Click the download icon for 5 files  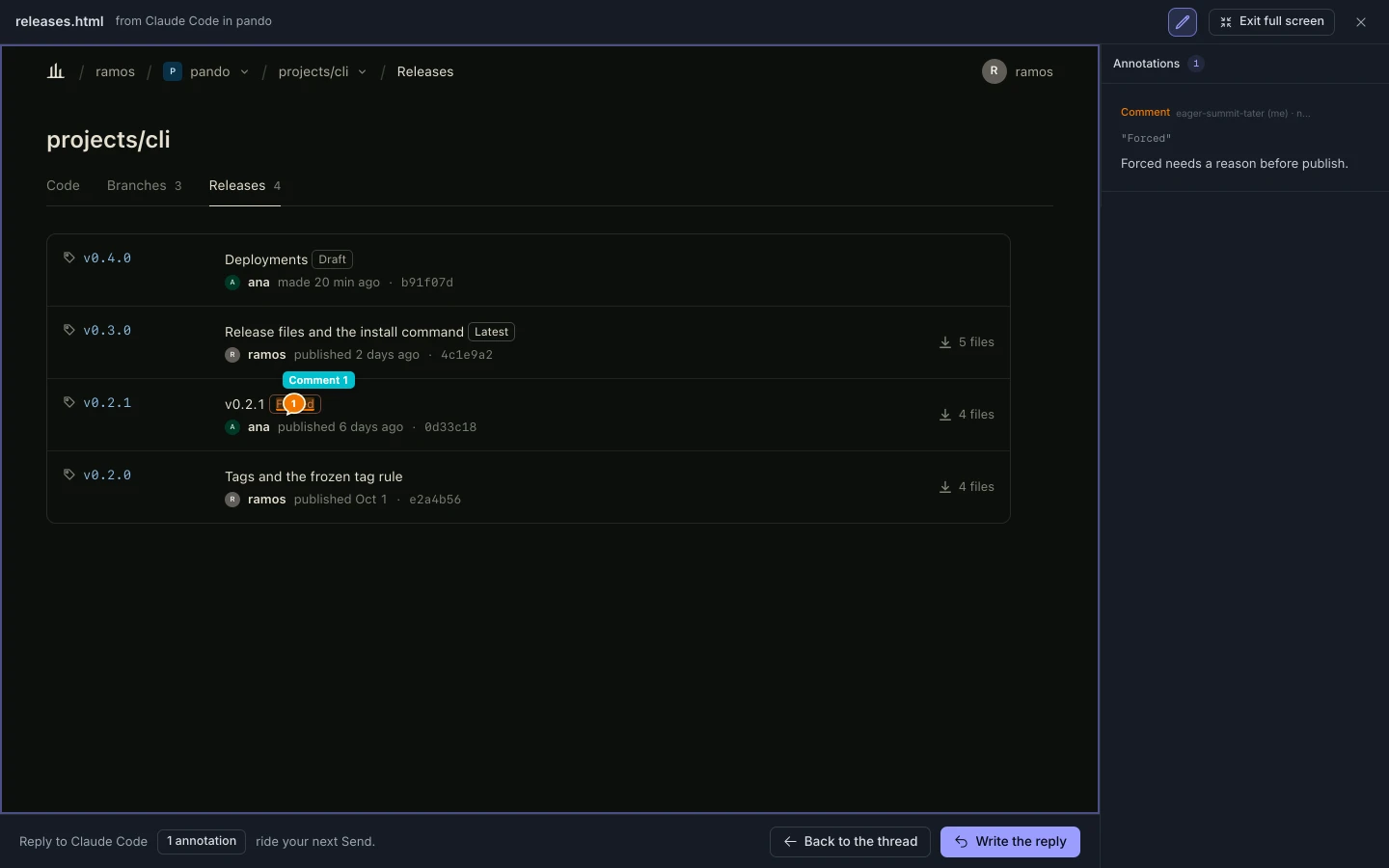click(x=945, y=342)
